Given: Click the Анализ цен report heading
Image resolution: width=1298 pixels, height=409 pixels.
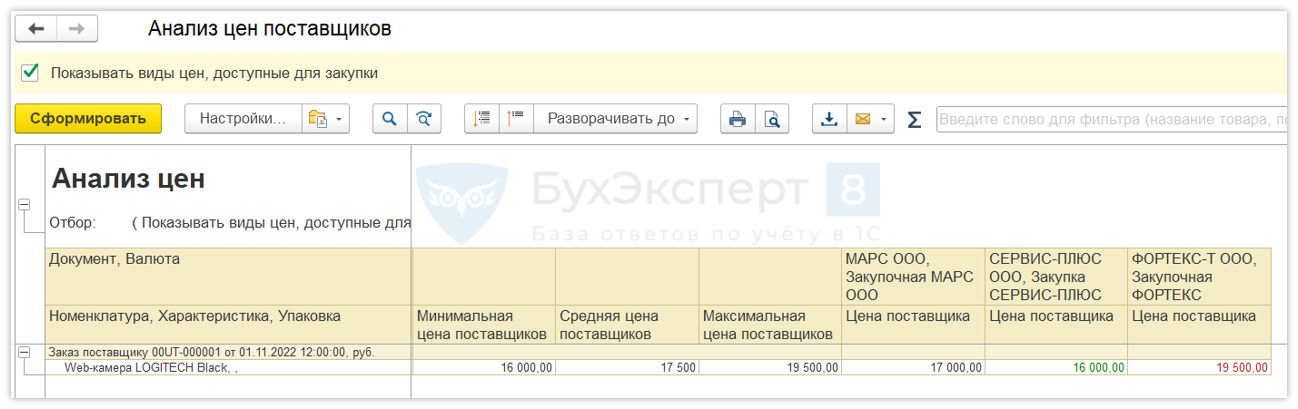Looking at the screenshot, I should (x=128, y=179).
